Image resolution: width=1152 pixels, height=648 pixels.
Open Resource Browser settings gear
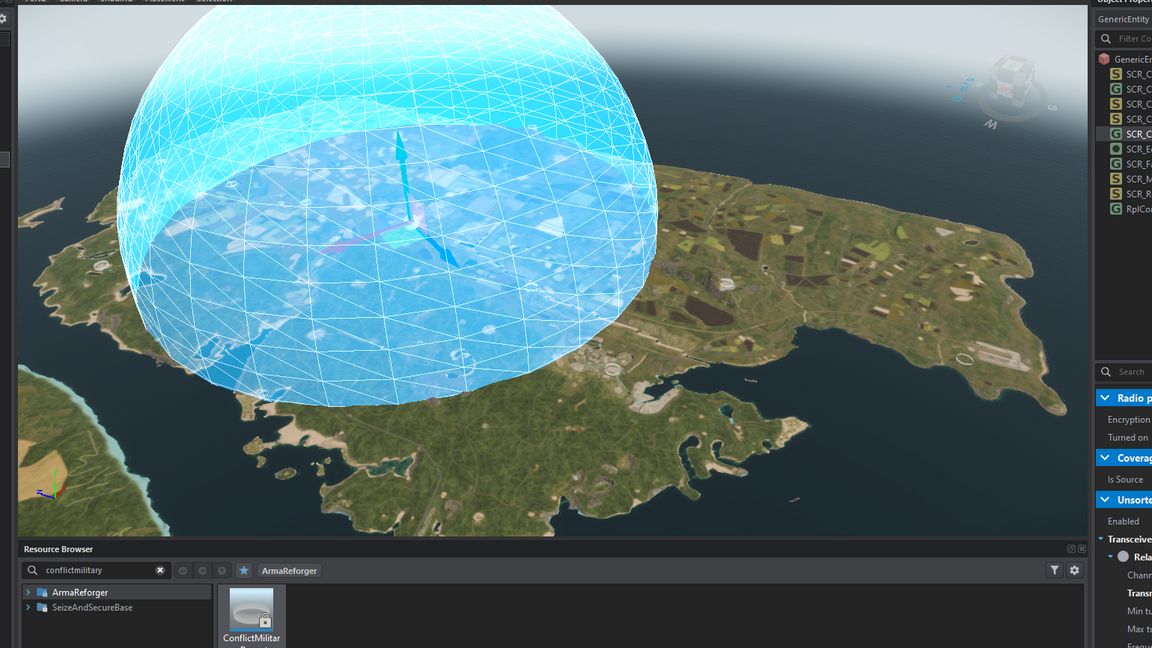point(1074,570)
